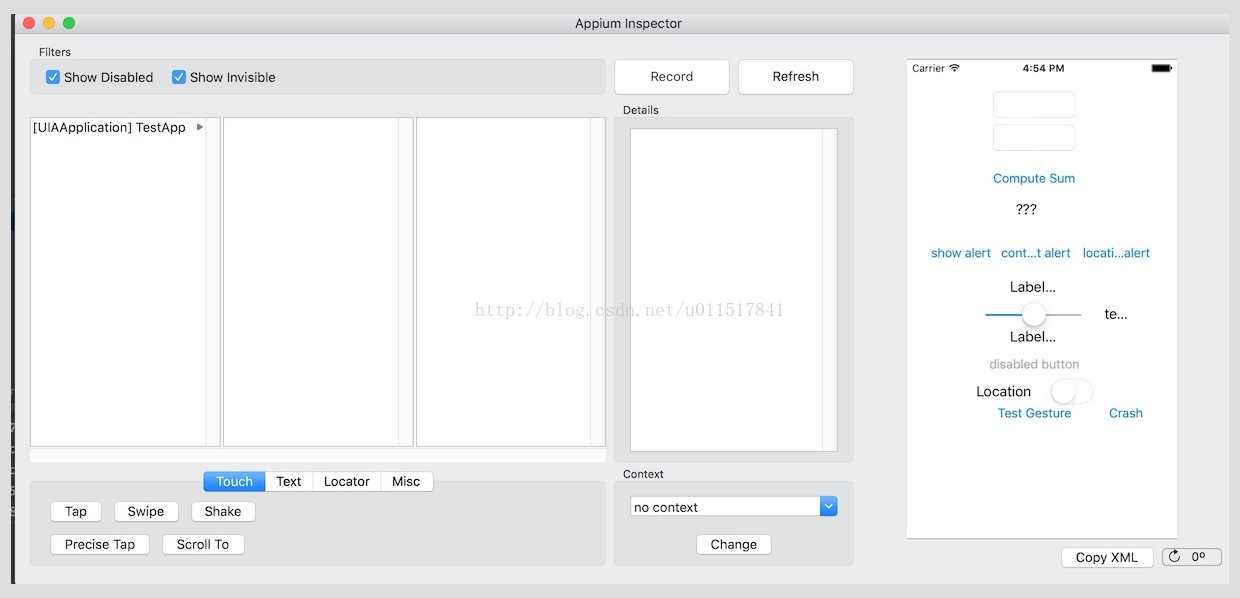This screenshot has width=1240, height=598.
Task: Click the 'disabled button' text
Action: 1034,364
